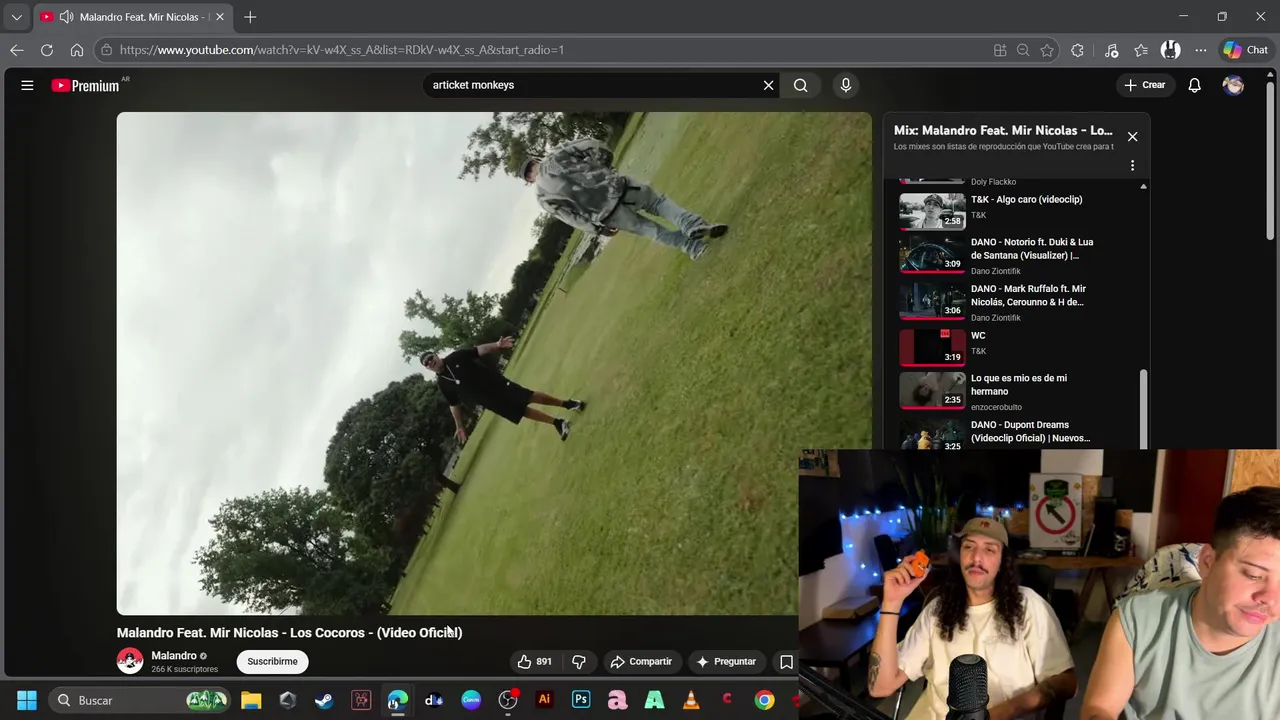Click the video player area

pos(494,363)
